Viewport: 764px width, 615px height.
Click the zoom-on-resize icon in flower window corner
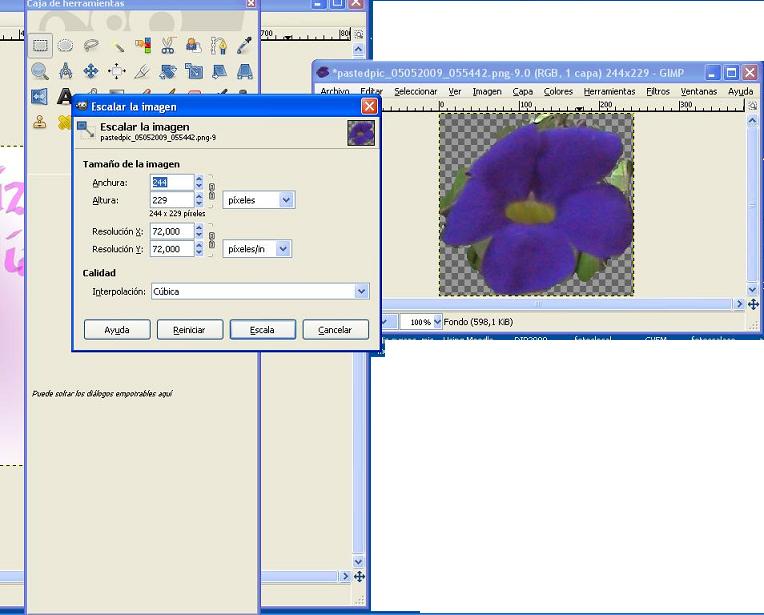(x=753, y=105)
